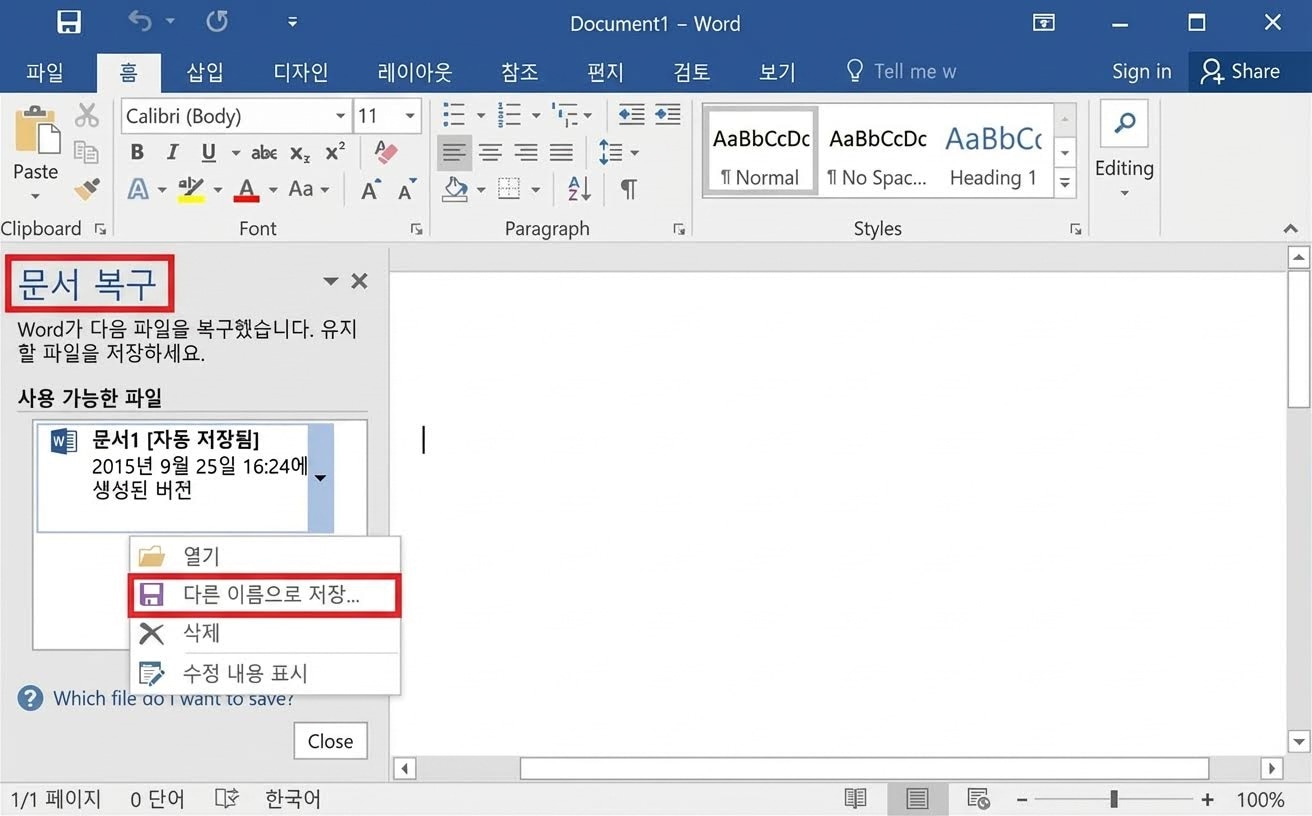Open the Editing panel with the magnifier icon
This screenshot has width=1312, height=816.
pyautogui.click(x=1123, y=124)
